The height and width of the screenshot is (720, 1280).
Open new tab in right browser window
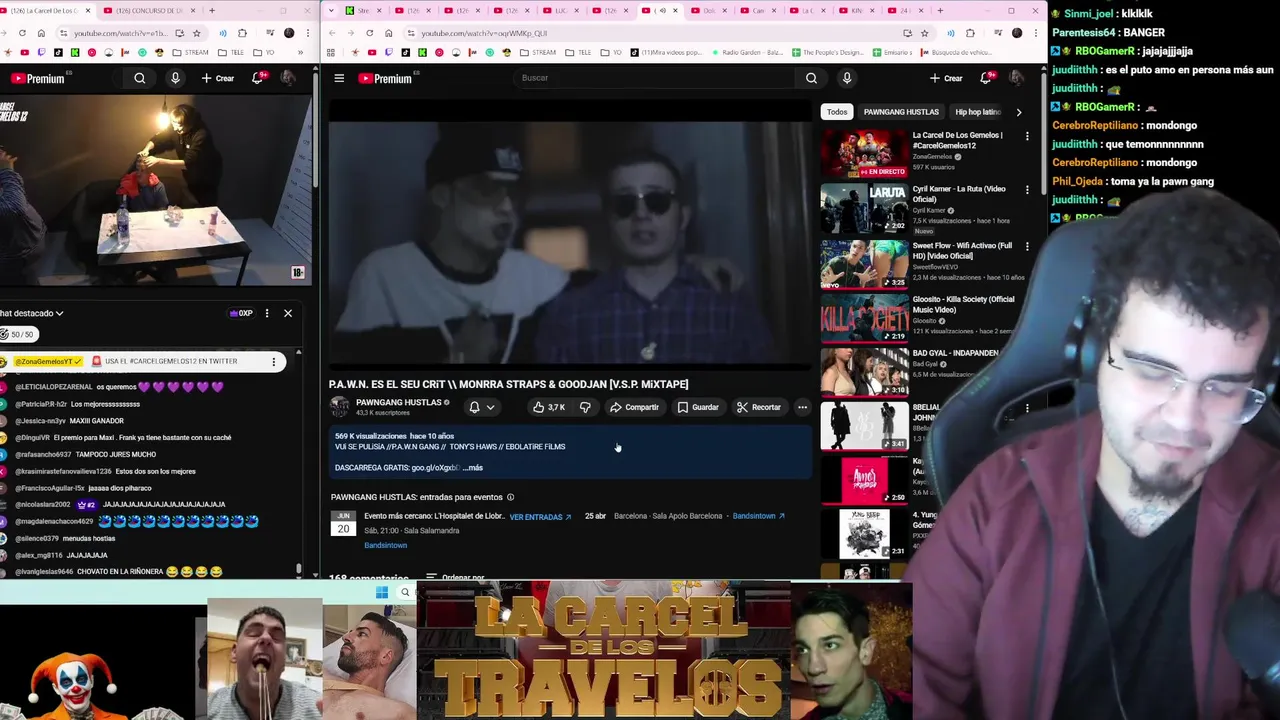pyautogui.click(x=940, y=11)
